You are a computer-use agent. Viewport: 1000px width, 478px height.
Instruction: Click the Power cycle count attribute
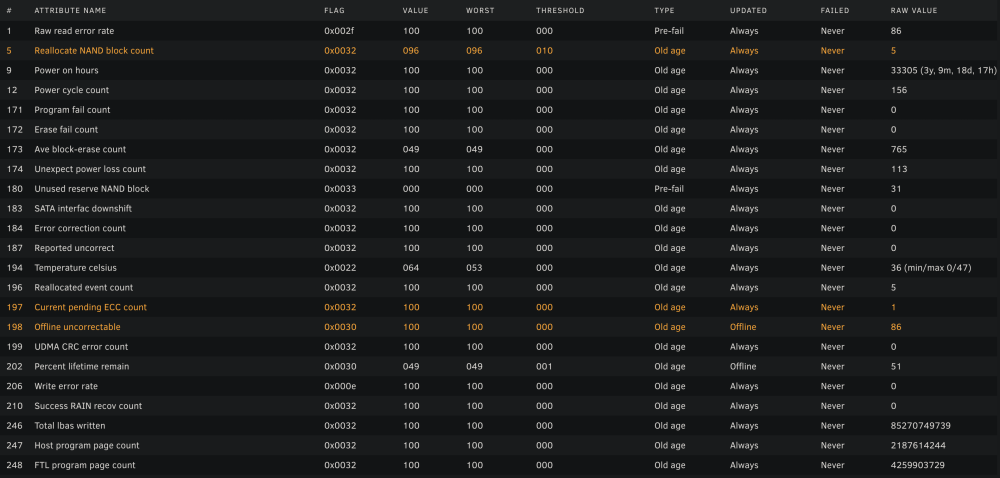pyautogui.click(x=71, y=90)
